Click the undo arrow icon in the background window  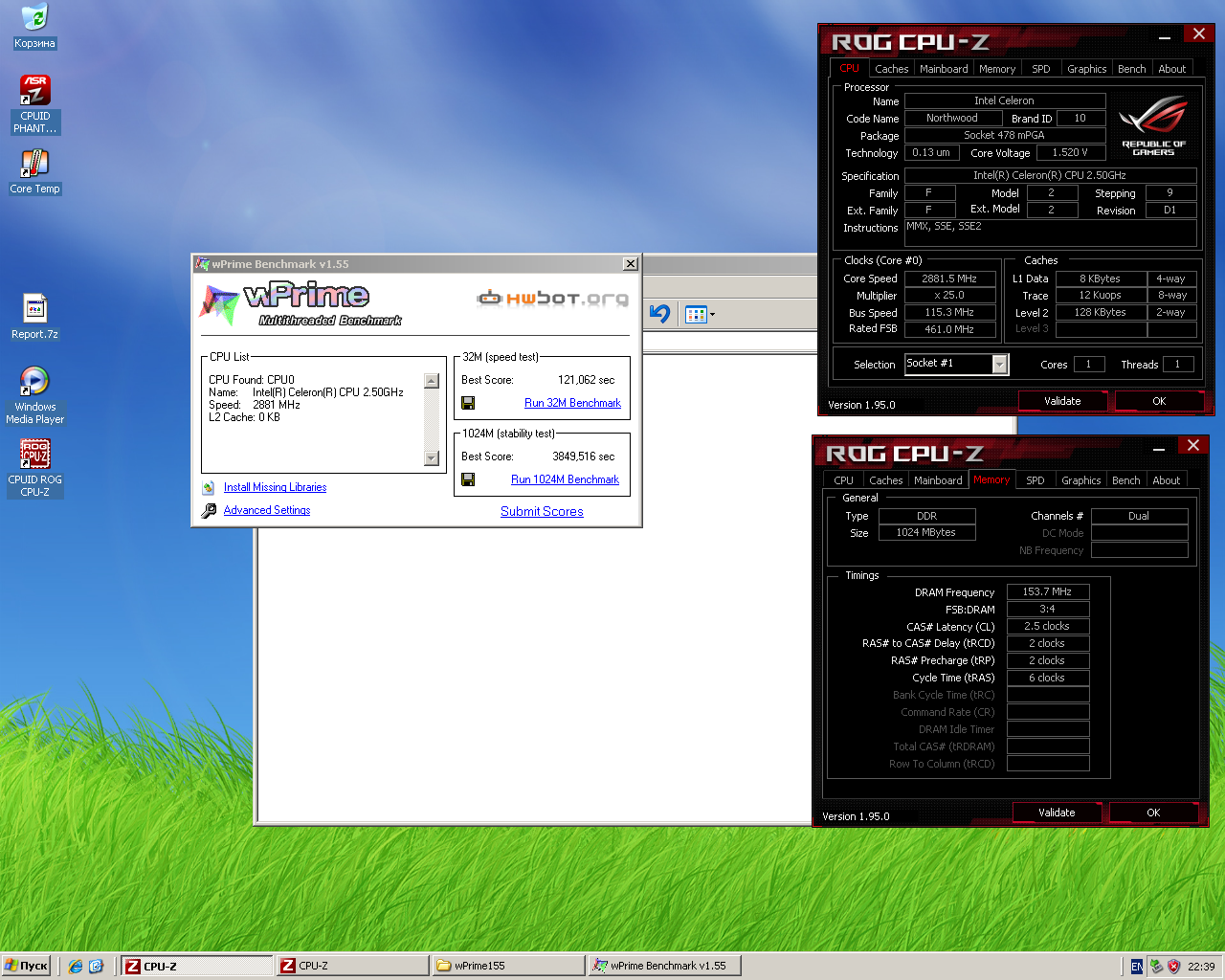pyautogui.click(x=659, y=313)
